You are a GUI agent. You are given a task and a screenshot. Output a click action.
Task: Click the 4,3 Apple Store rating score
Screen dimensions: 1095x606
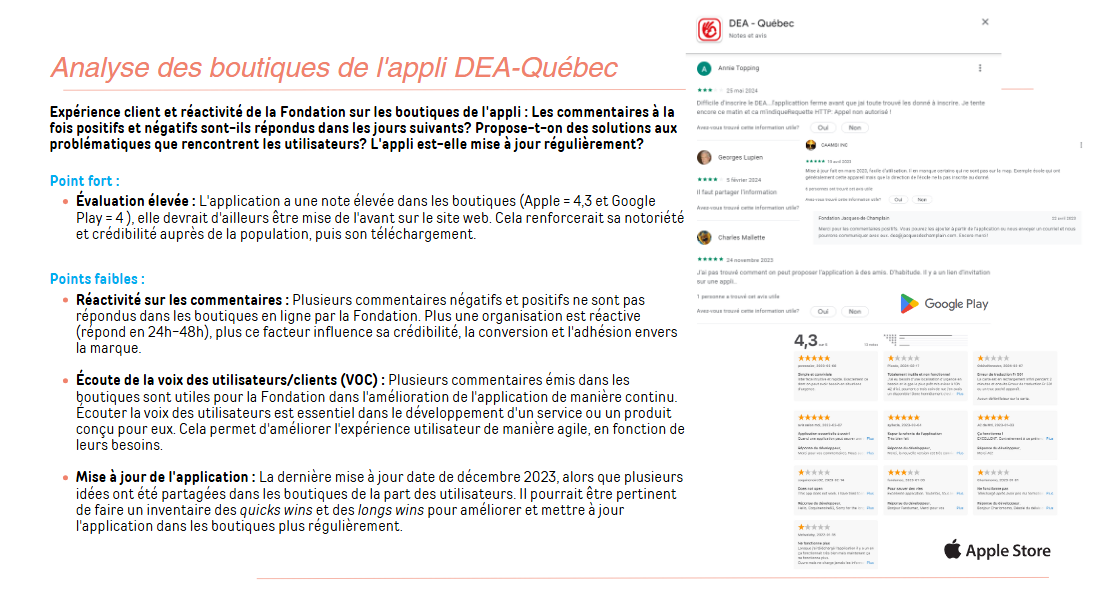[x=806, y=340]
